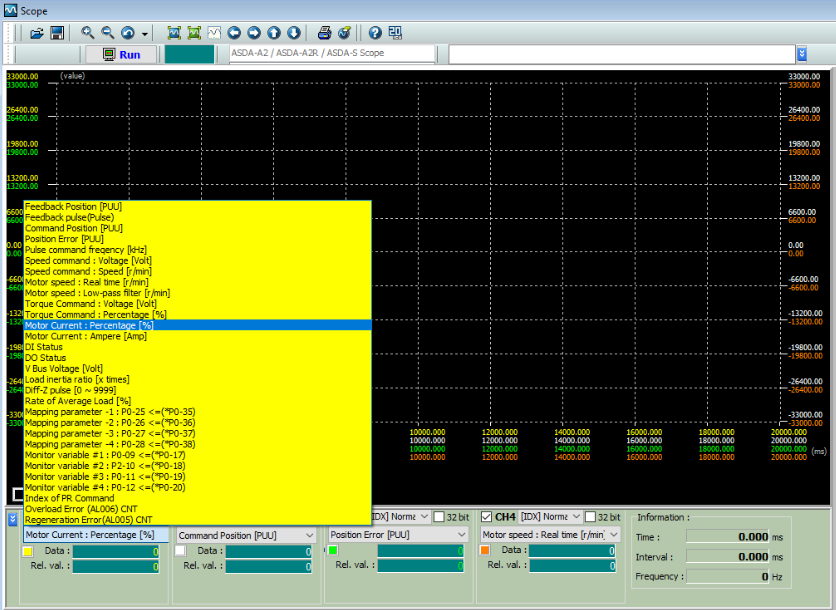Click the open file folder icon
Viewport: 836px width, 610px height.
click(x=37, y=33)
